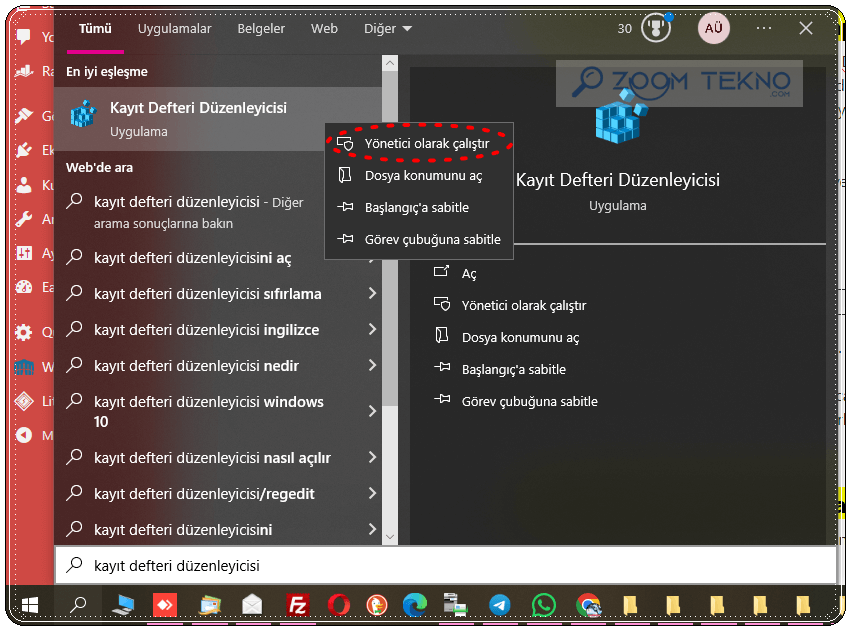Select 'kayıt defteri düzenleyicisini aç' suggestion
The height and width of the screenshot is (631, 851).
click(x=192, y=258)
